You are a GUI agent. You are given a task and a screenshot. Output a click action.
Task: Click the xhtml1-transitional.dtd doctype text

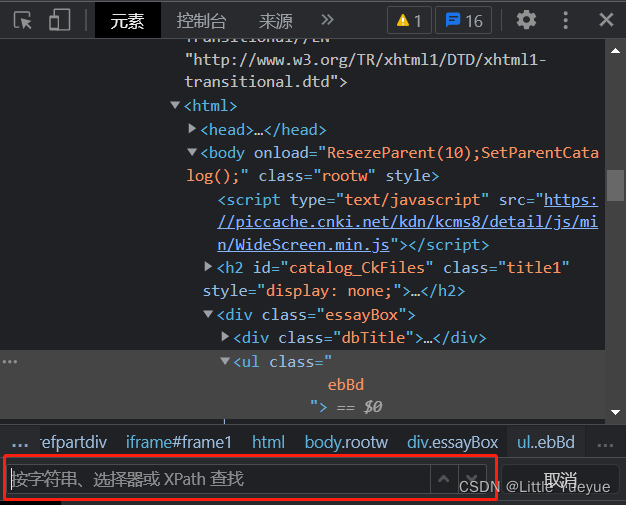point(365,71)
